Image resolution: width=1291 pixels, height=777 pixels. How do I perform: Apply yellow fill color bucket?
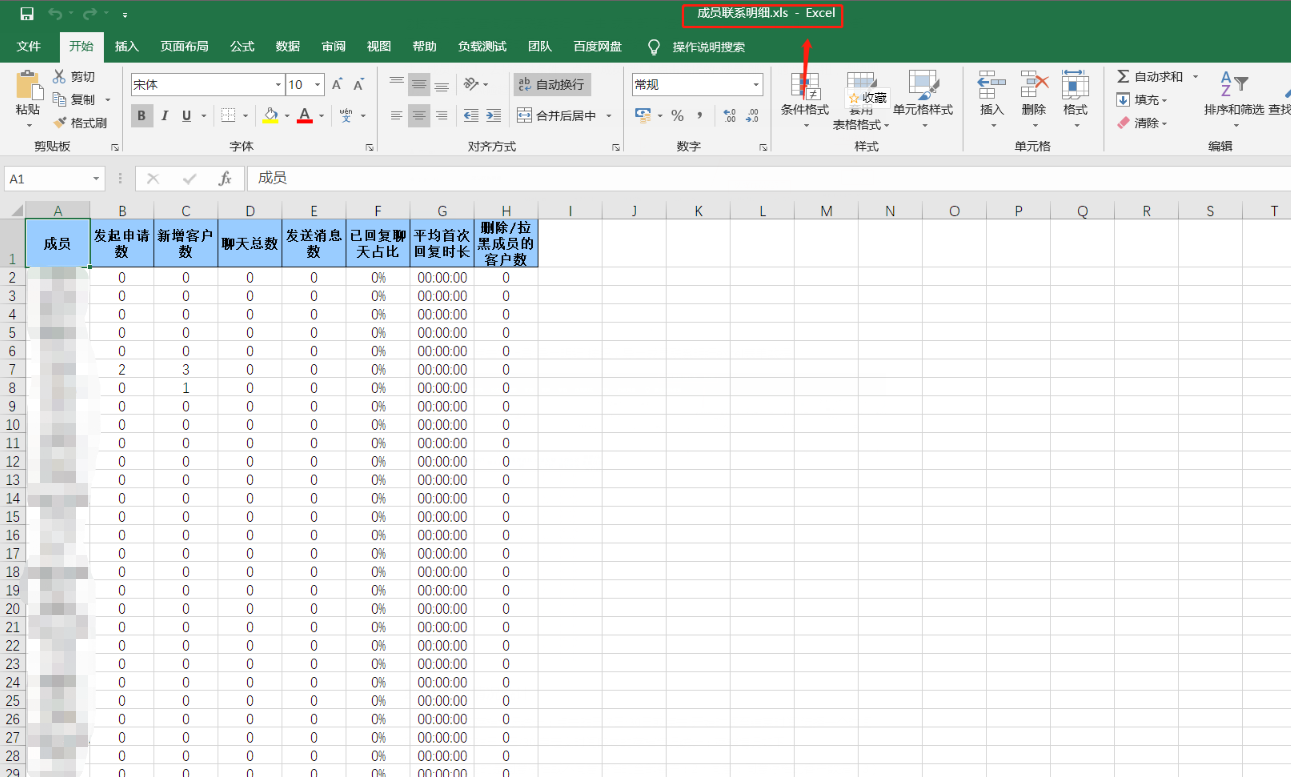click(x=270, y=116)
